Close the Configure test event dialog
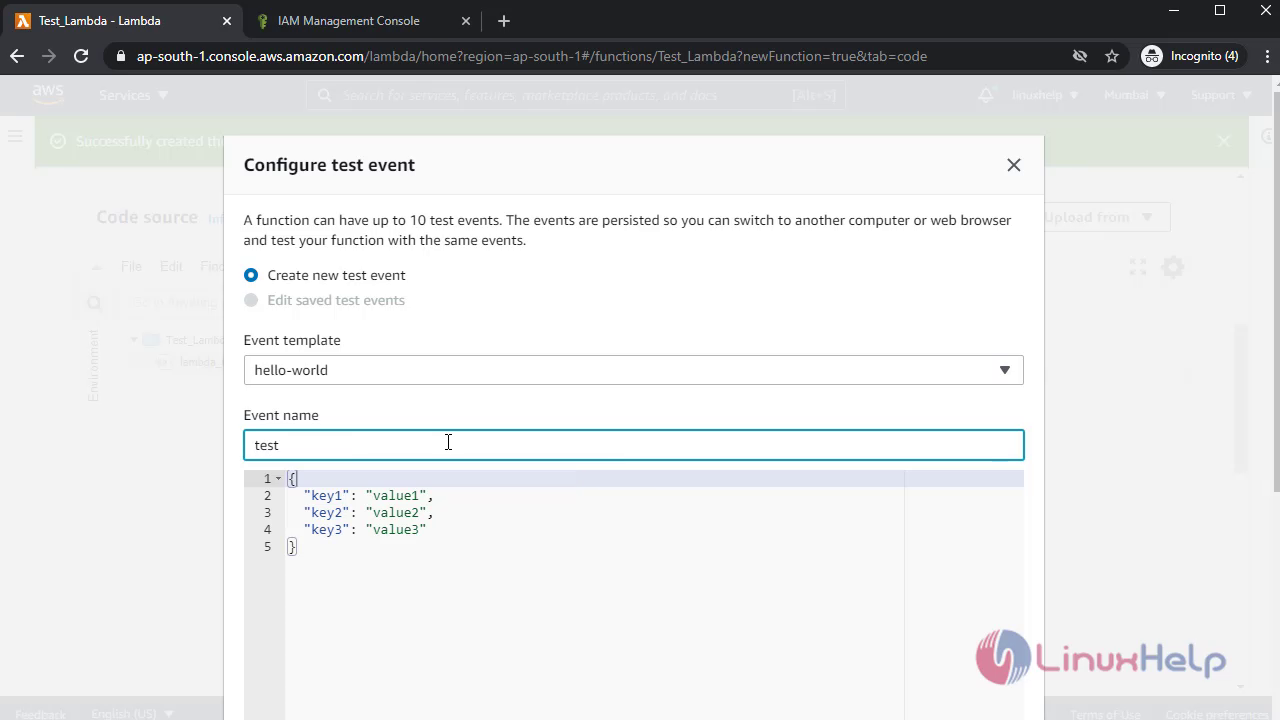The width and height of the screenshot is (1280, 720). coord(1014,165)
